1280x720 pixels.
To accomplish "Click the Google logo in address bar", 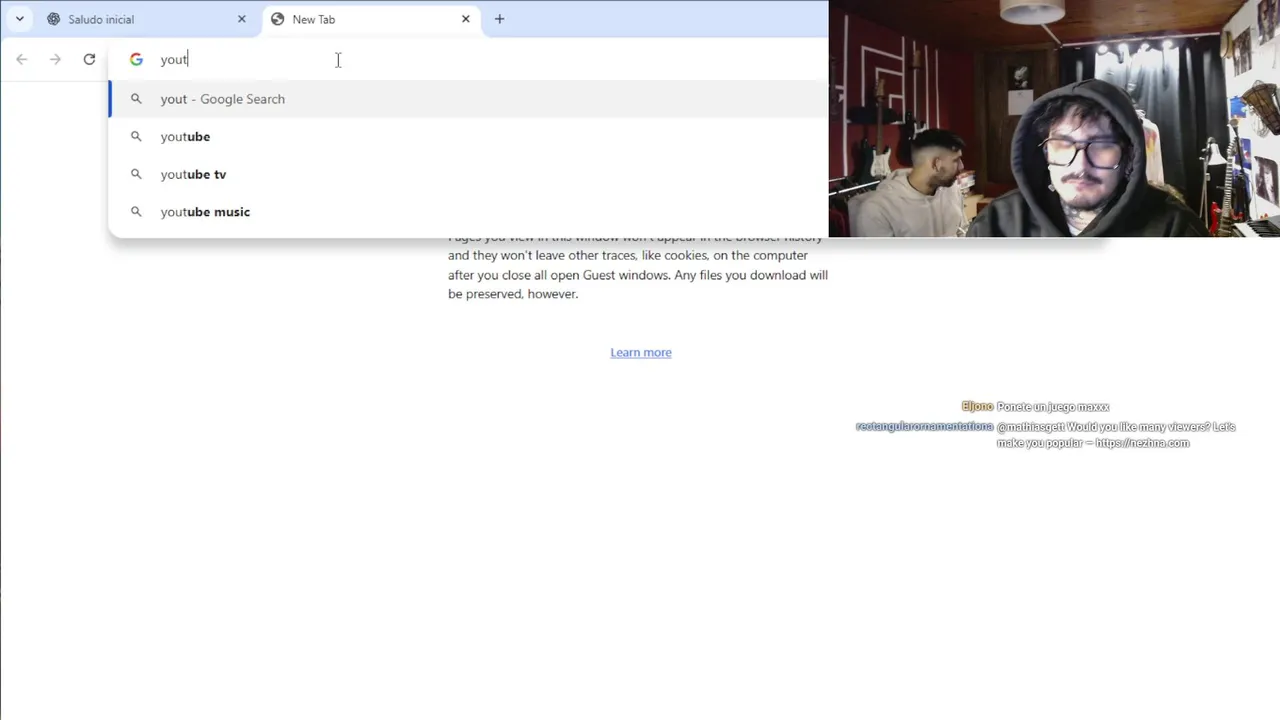I will 136,60.
